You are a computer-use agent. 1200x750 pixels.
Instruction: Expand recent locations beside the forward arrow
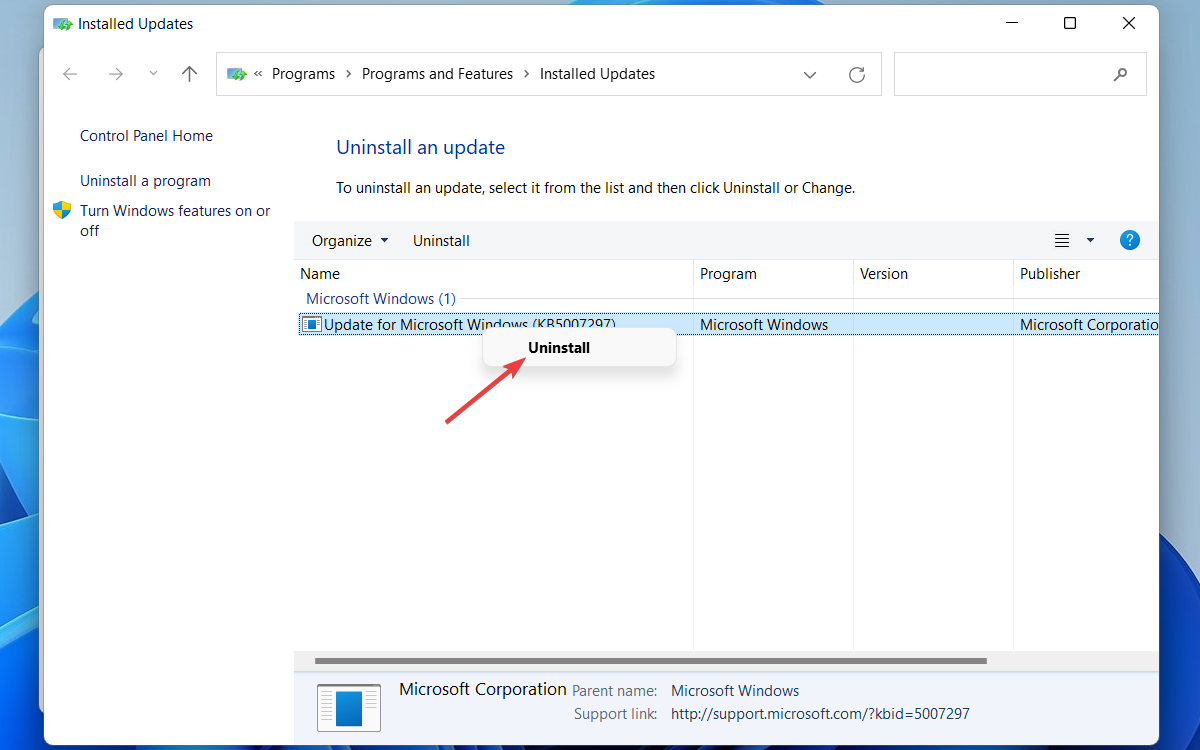pyautogui.click(x=152, y=73)
